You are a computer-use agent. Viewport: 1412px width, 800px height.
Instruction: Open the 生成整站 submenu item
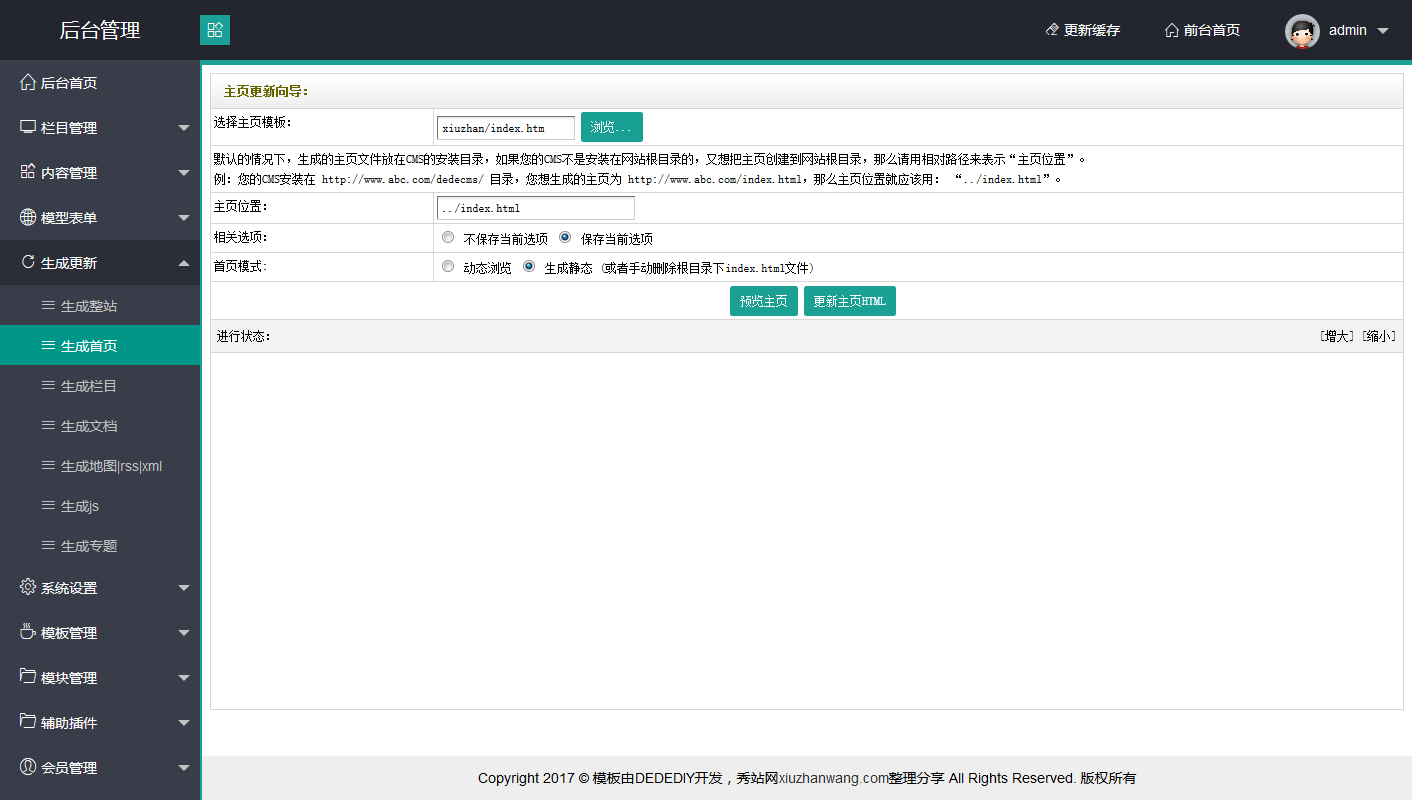click(x=89, y=306)
